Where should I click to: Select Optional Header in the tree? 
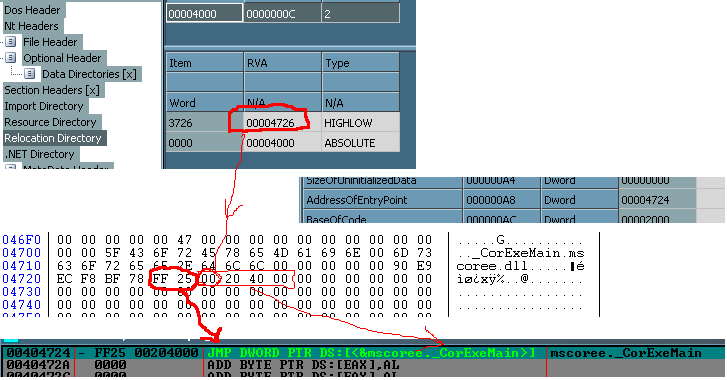[62, 58]
